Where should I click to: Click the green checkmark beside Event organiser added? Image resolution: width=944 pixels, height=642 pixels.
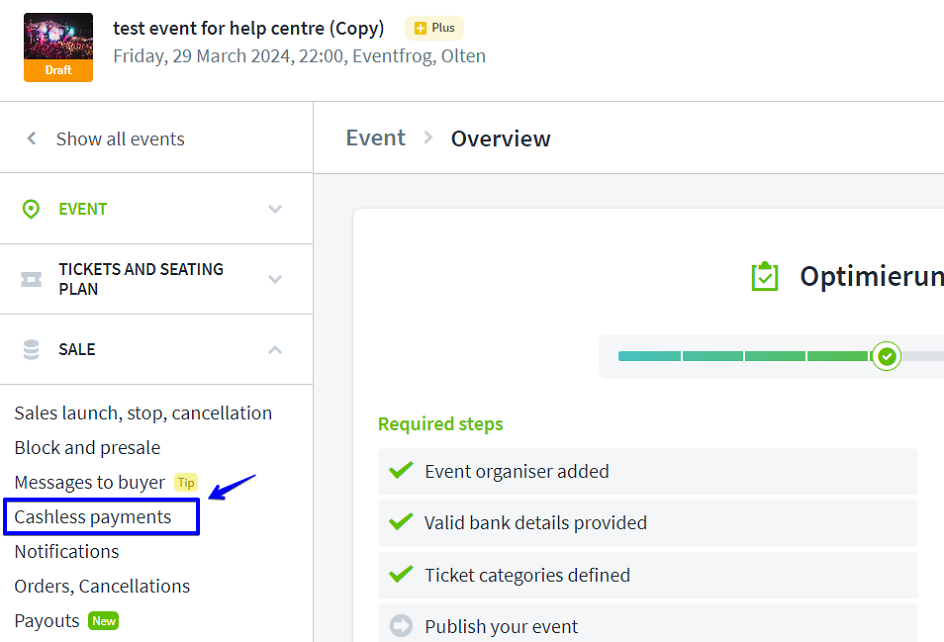tap(401, 470)
